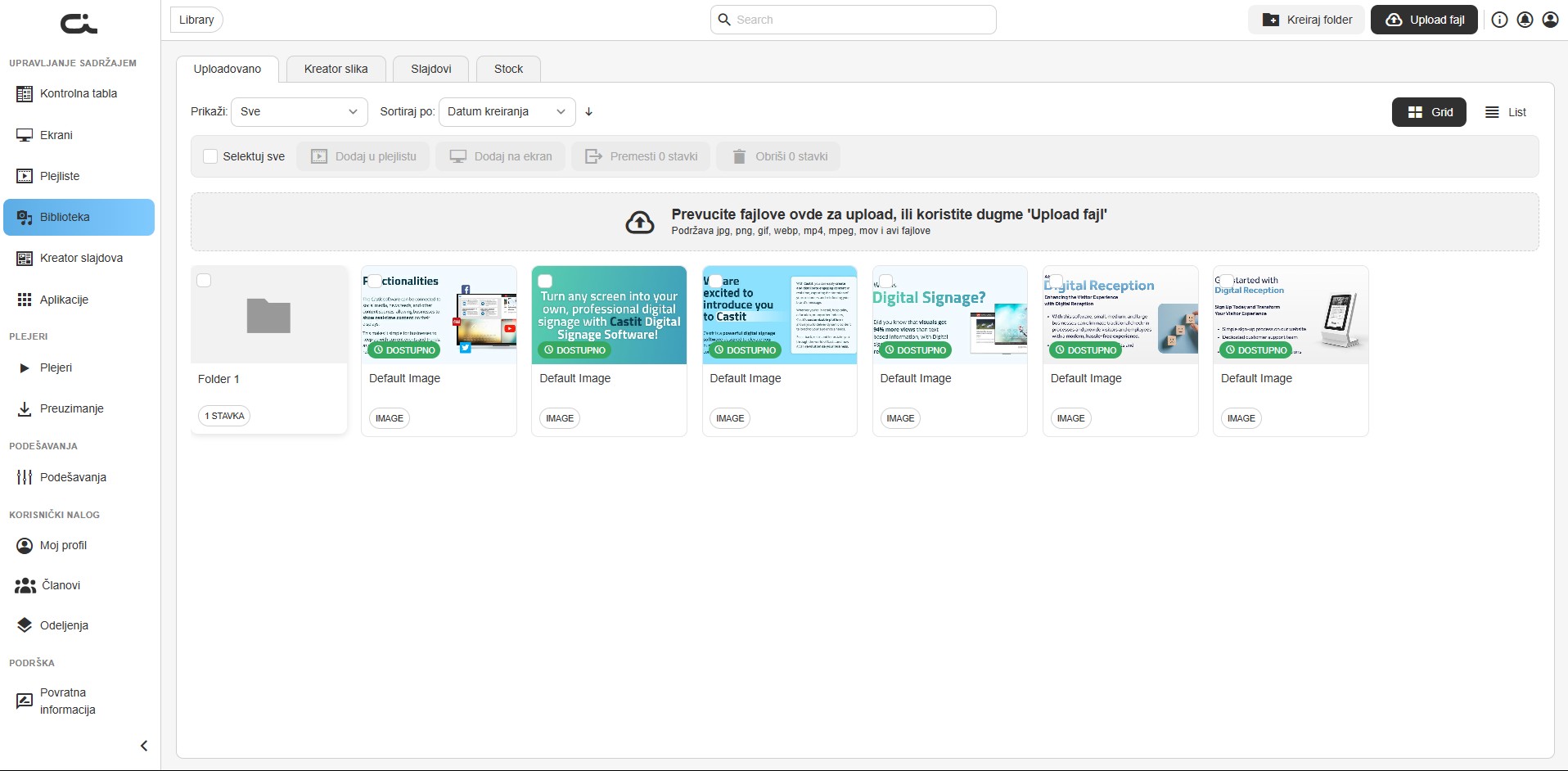
Task: Click the Library breadcrumb
Action: [196, 20]
